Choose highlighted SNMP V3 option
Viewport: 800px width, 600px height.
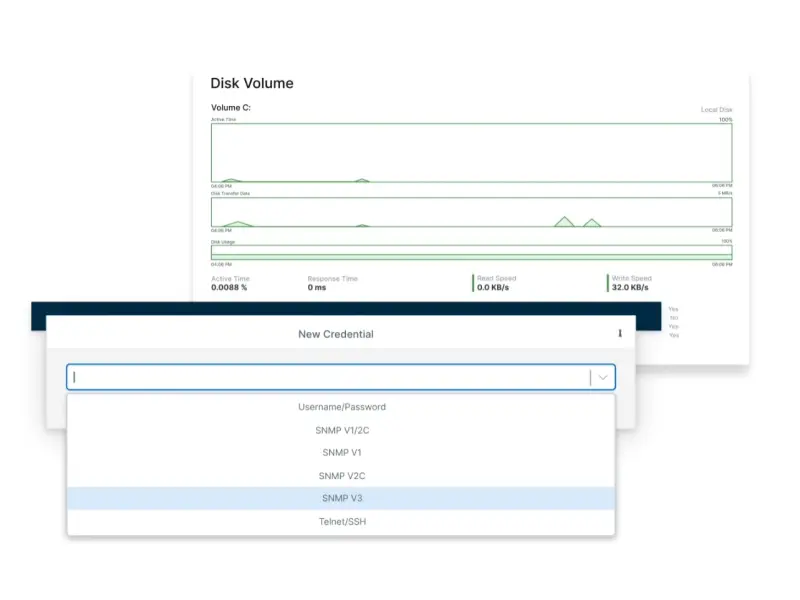[x=341, y=498]
